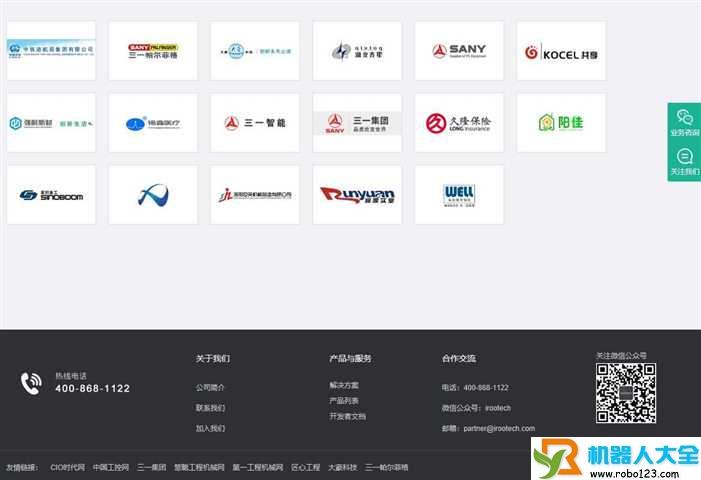Visit the 三一帕尔菲格 friendly link
701x480 pixels.
[386, 467]
